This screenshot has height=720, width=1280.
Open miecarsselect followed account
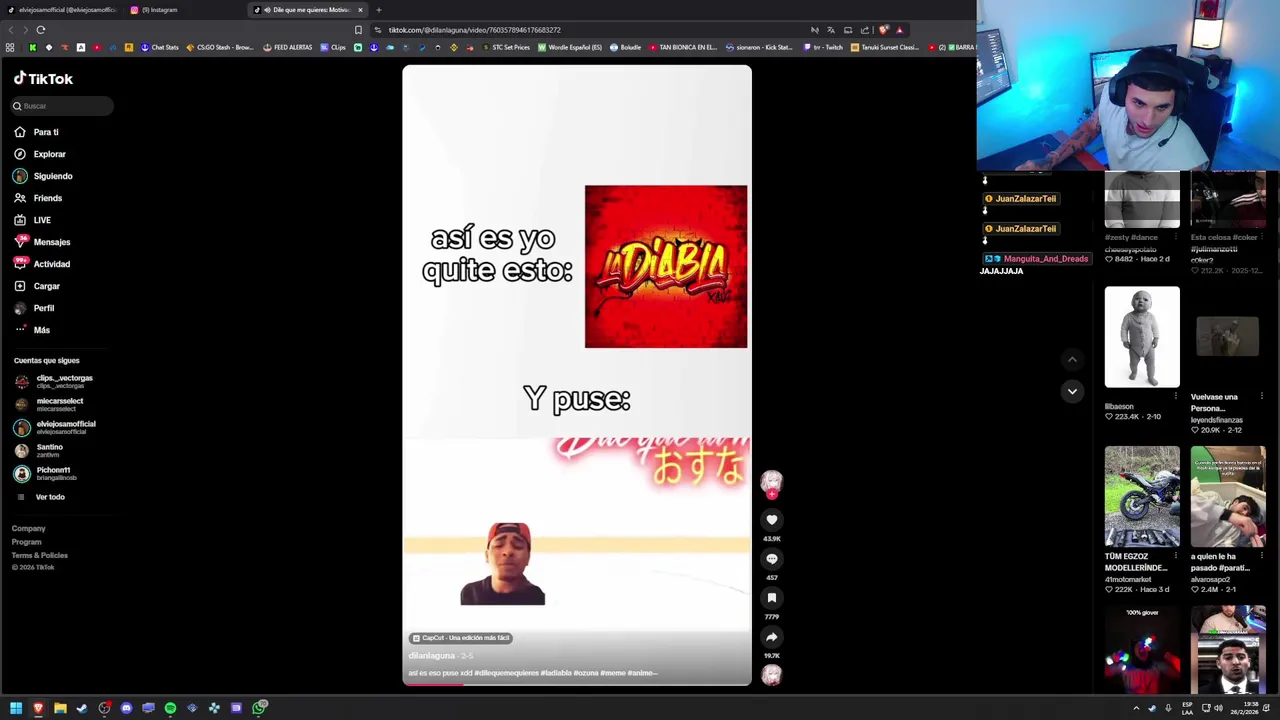click(x=49, y=404)
